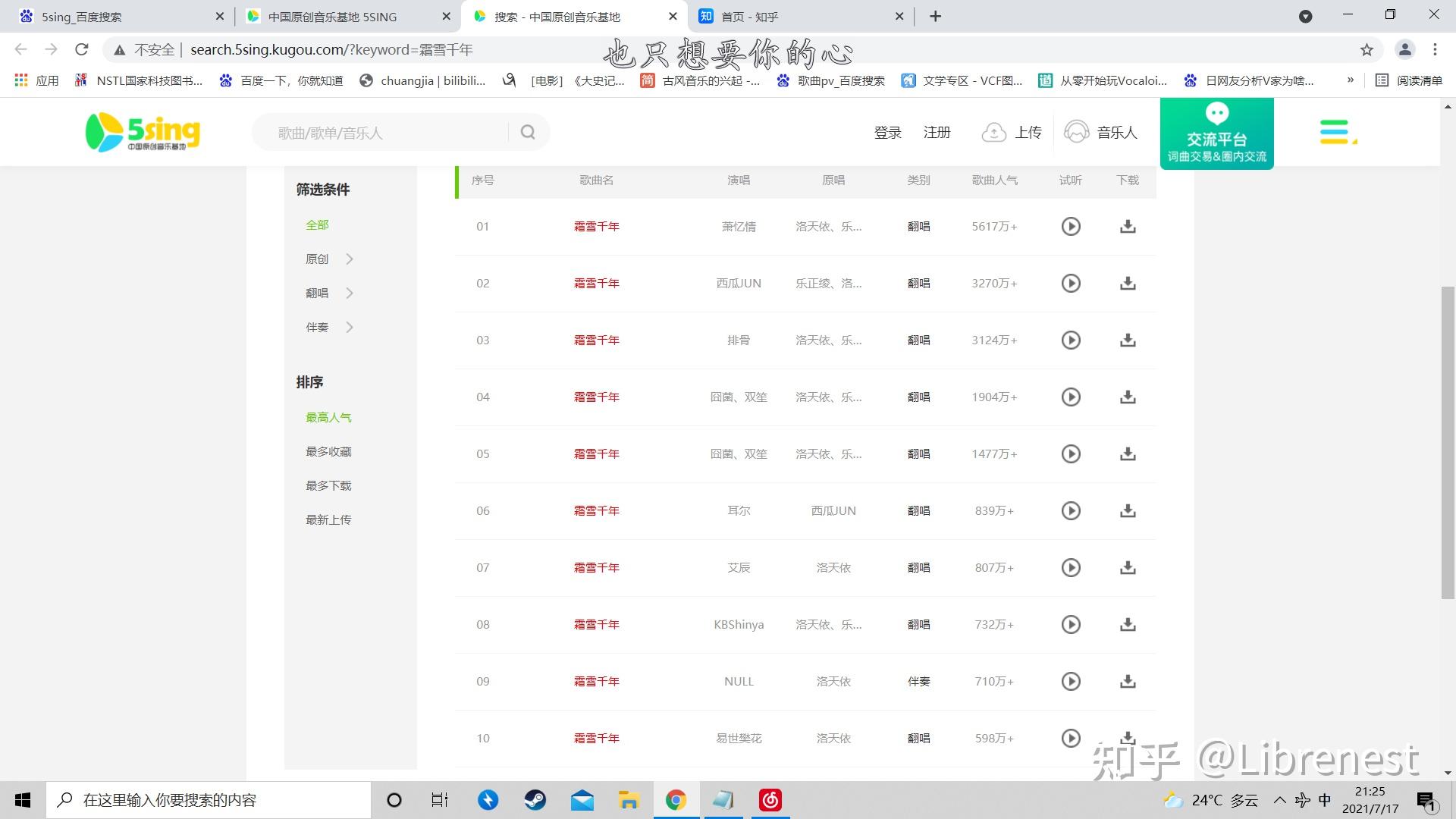Click the 上传 upload cloud icon

(x=993, y=133)
